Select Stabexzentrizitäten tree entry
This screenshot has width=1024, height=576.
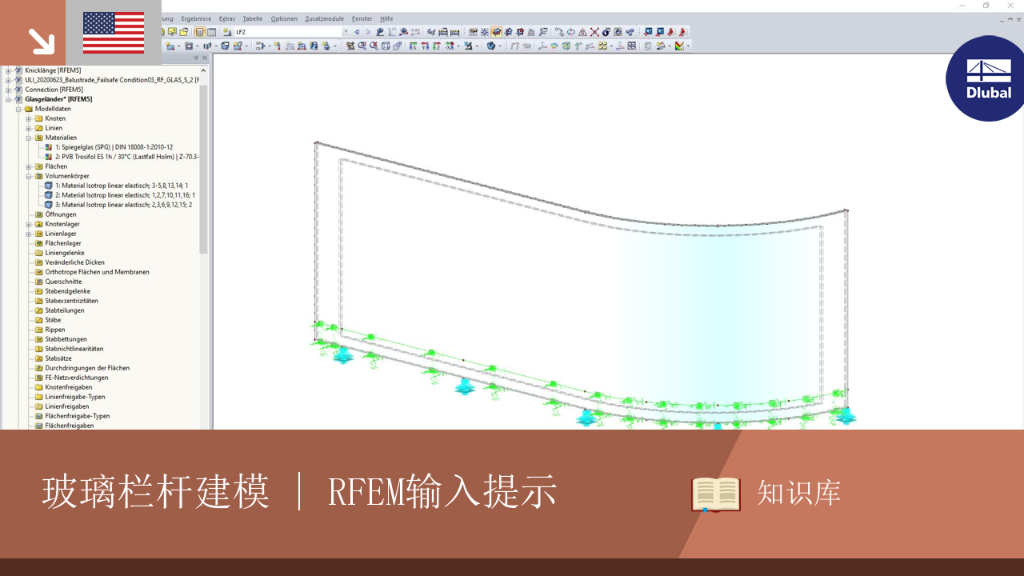click(71, 301)
